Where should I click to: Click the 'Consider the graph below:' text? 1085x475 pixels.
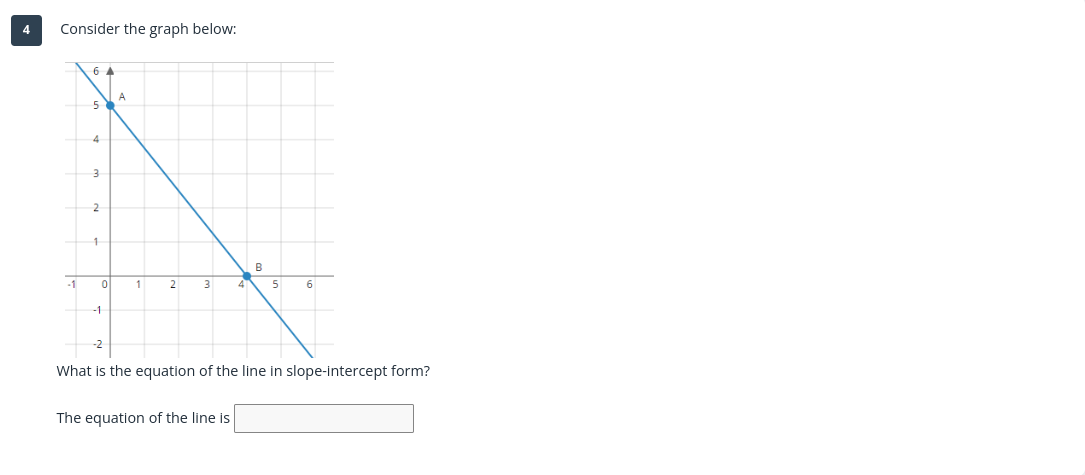point(148,29)
